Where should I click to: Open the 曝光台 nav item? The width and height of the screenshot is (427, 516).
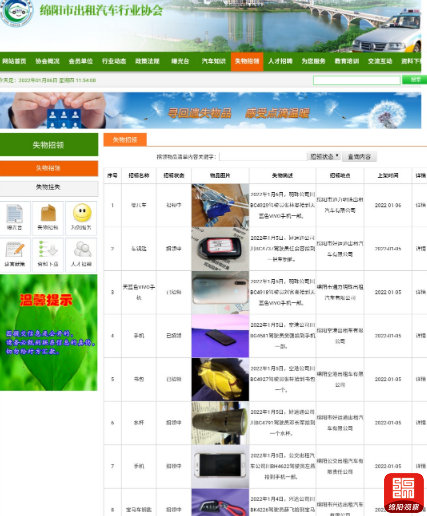[x=180, y=61]
